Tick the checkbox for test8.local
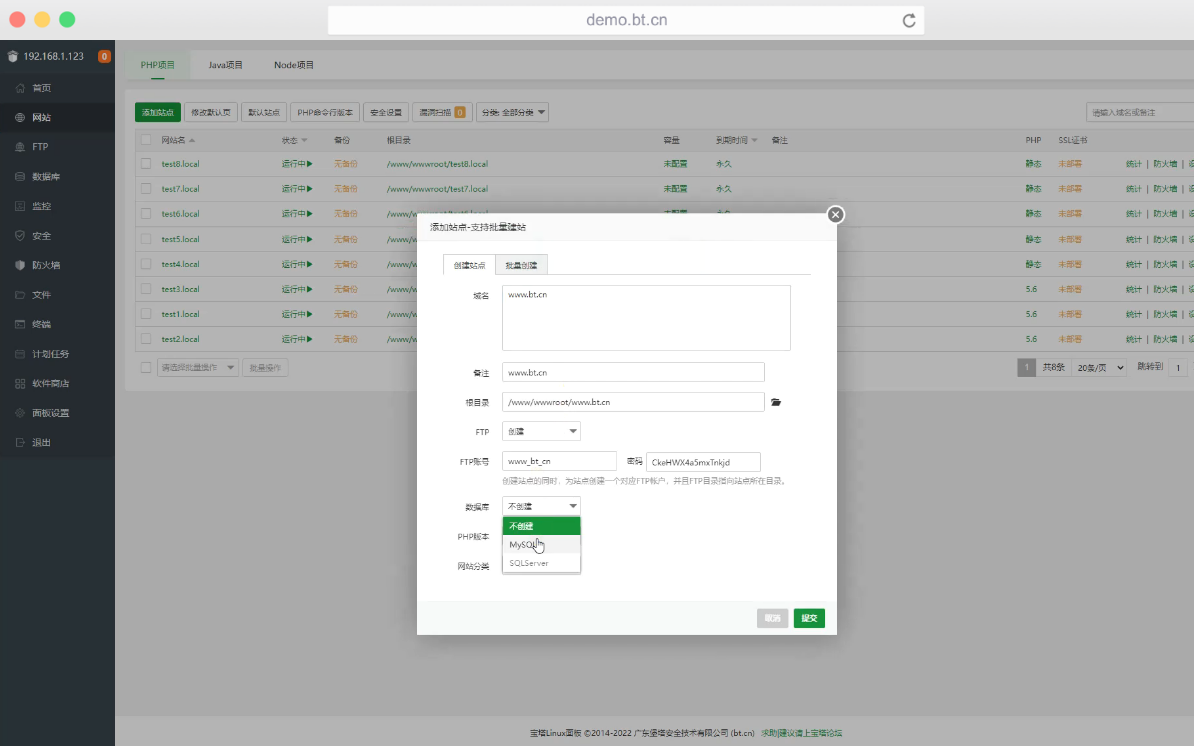Viewport: 1194px width, 746px height. [146, 163]
